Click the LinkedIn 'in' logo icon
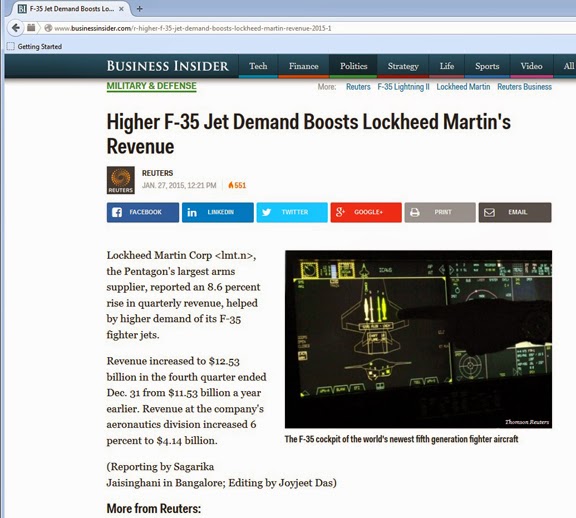576x518 pixels. coord(192,212)
